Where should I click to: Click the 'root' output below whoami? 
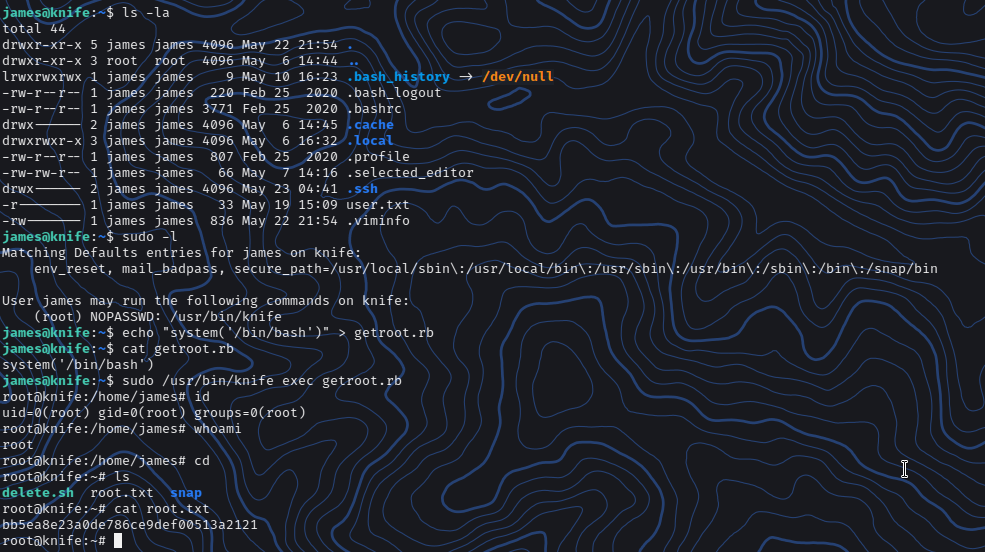tap(18, 445)
